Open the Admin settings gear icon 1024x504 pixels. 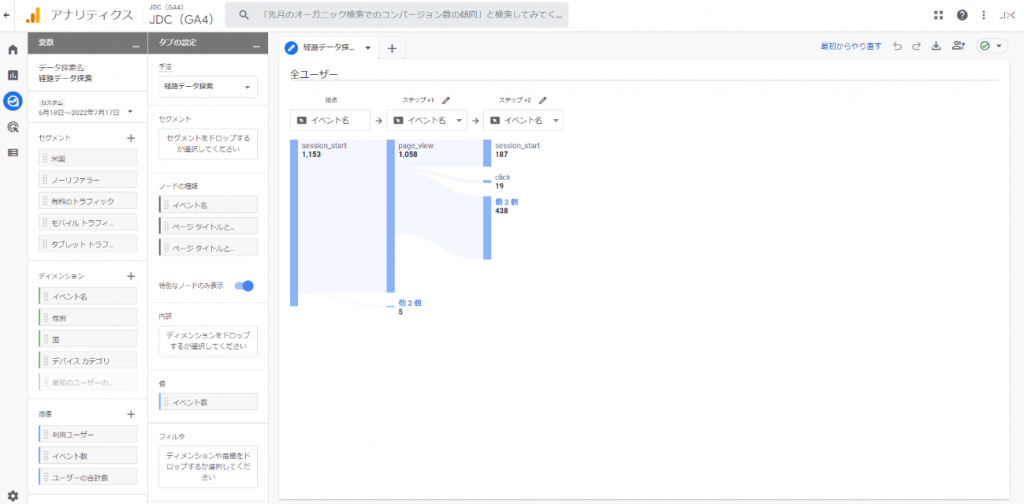click(x=12, y=496)
